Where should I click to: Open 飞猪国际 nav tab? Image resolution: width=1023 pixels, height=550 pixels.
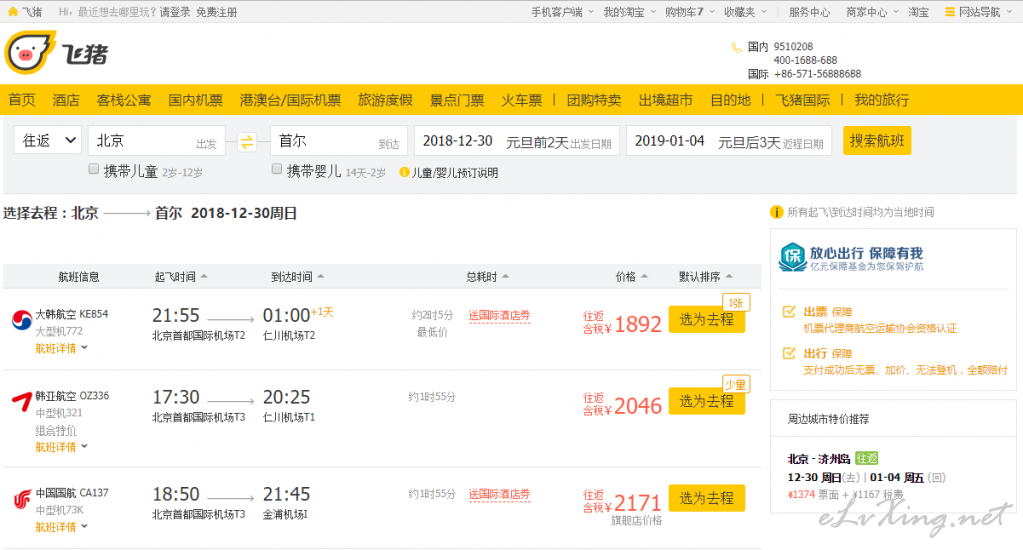[x=802, y=100]
